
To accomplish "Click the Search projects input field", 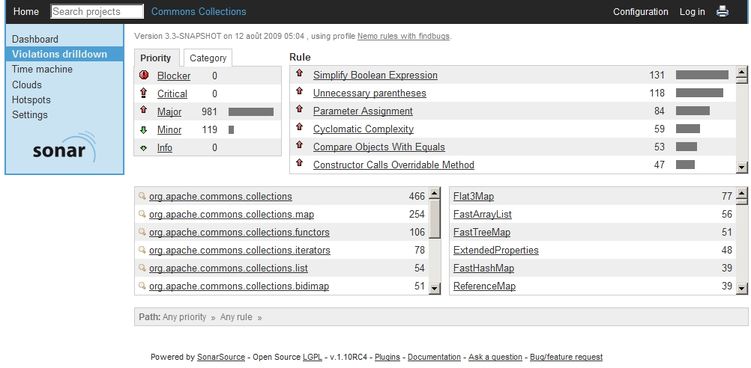I will 97,12.
